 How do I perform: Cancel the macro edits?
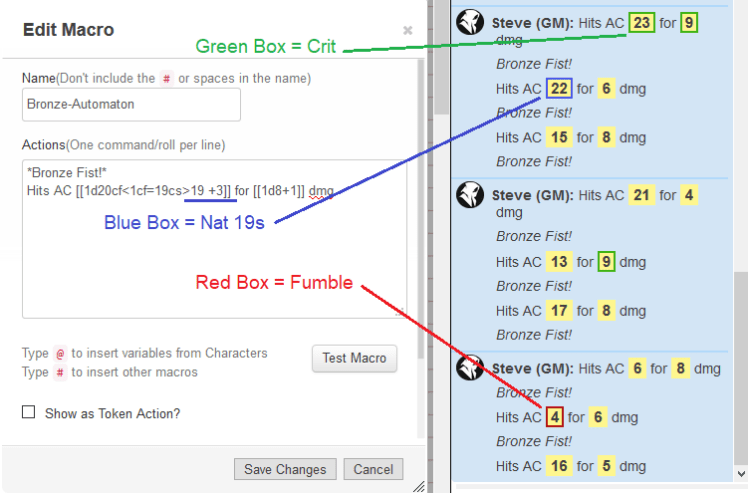pyautogui.click(x=373, y=469)
